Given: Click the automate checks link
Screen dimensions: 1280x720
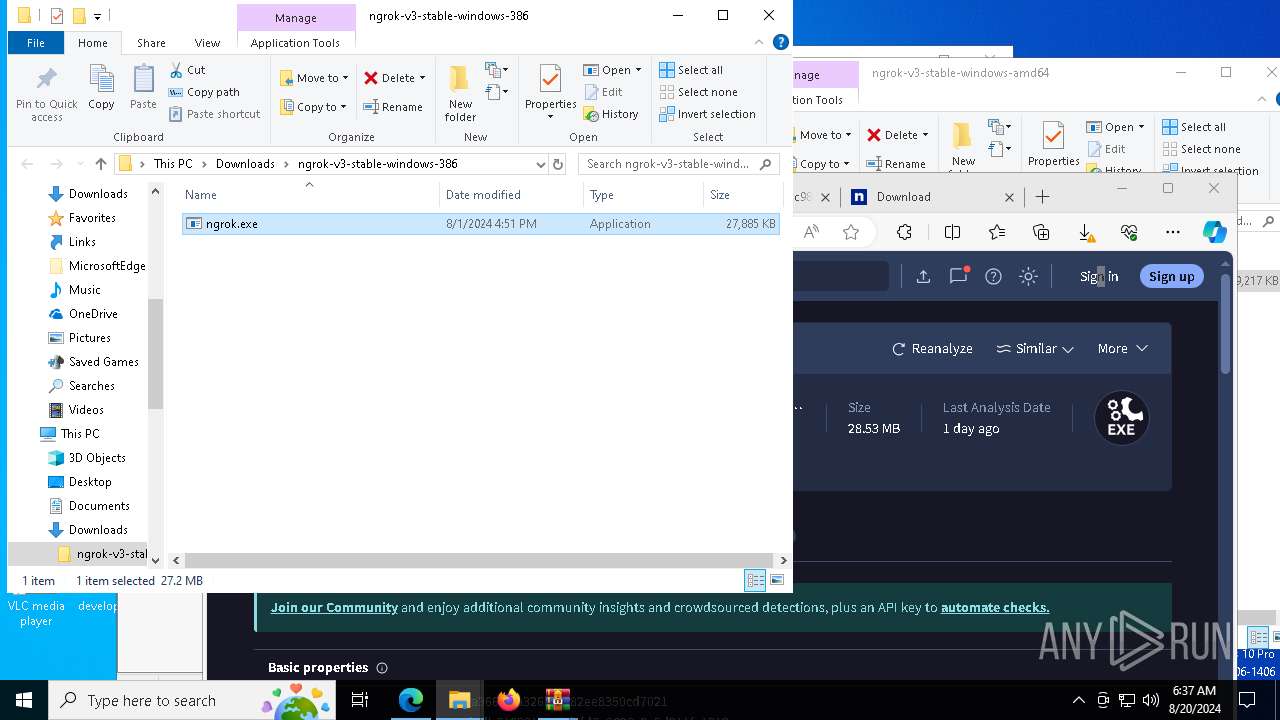Looking at the screenshot, I should coord(995,607).
